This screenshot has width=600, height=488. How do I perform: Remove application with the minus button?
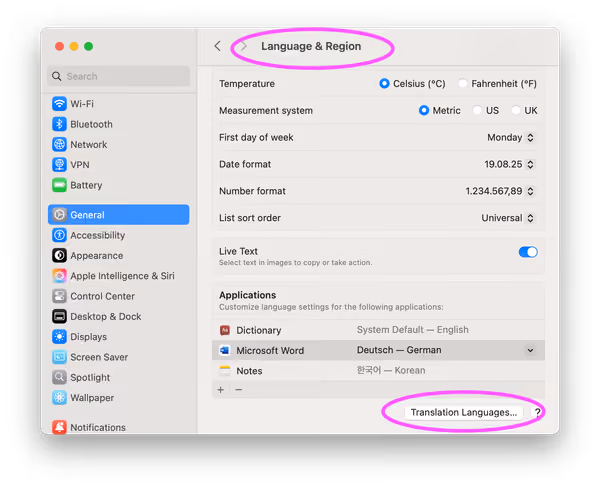[239, 390]
